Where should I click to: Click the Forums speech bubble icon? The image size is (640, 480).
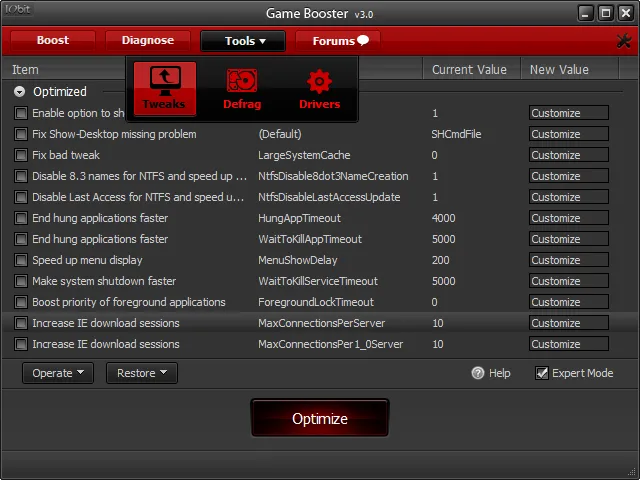tap(363, 41)
